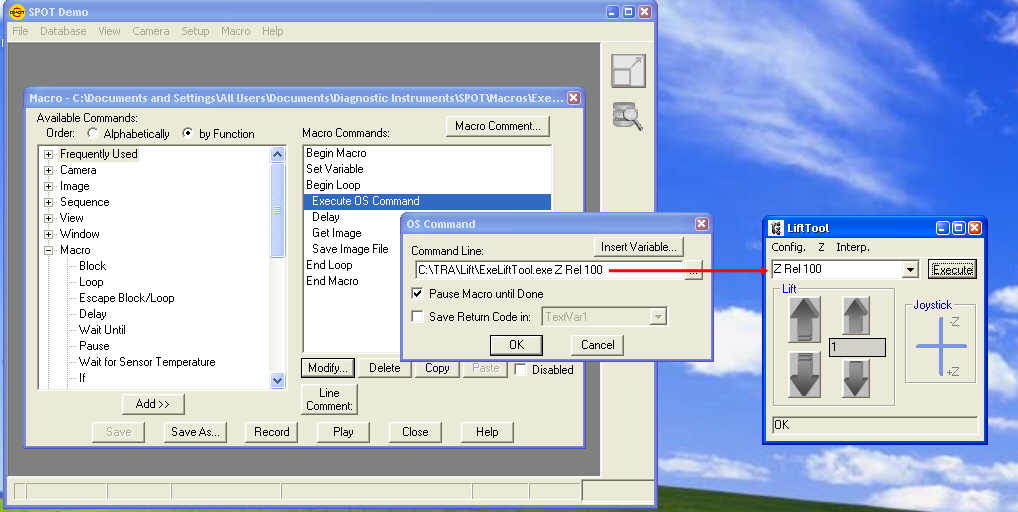Click the Add >> button
Viewport: 1018px width, 512px height.
point(153,404)
